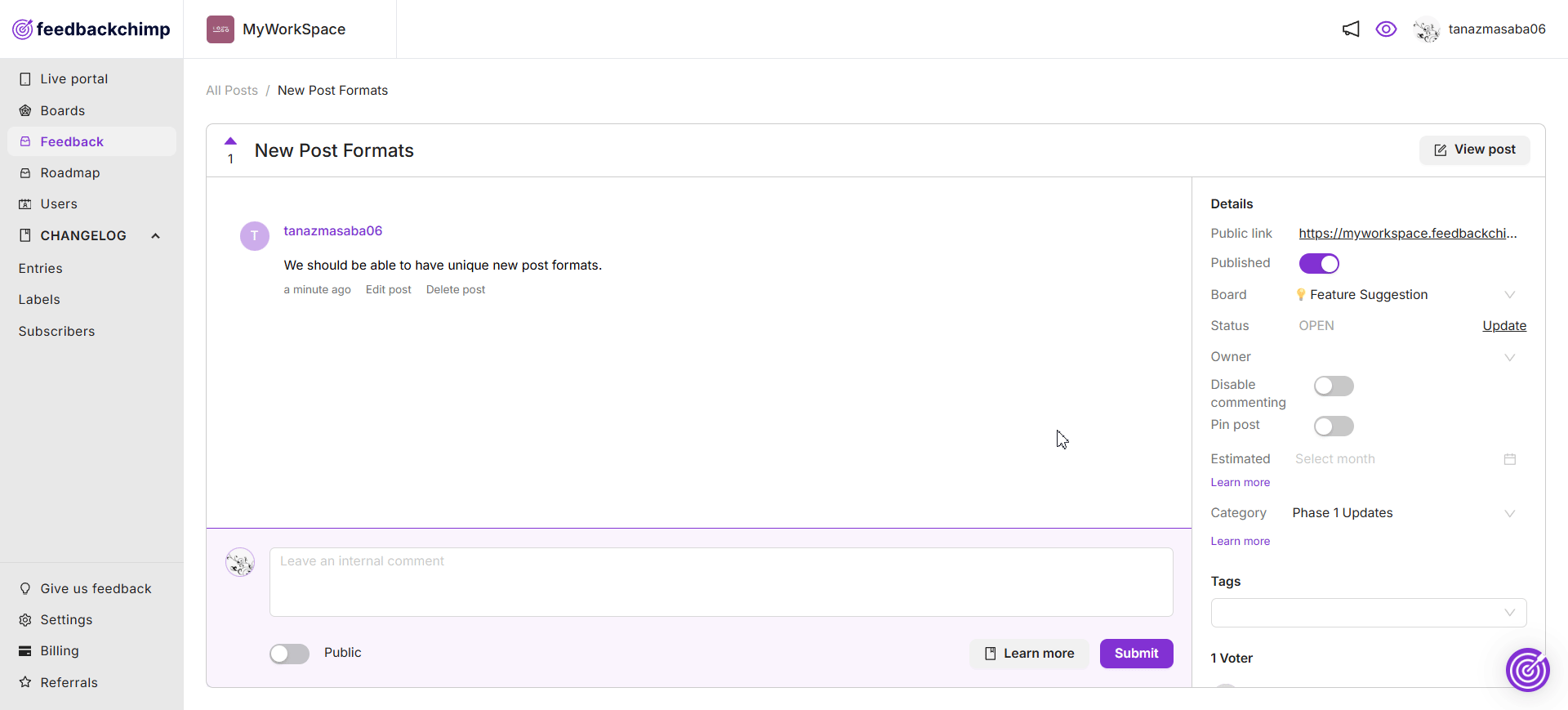Screen dimensions: 1568x710
Task: Open the Tags dropdown field
Action: point(1369,613)
